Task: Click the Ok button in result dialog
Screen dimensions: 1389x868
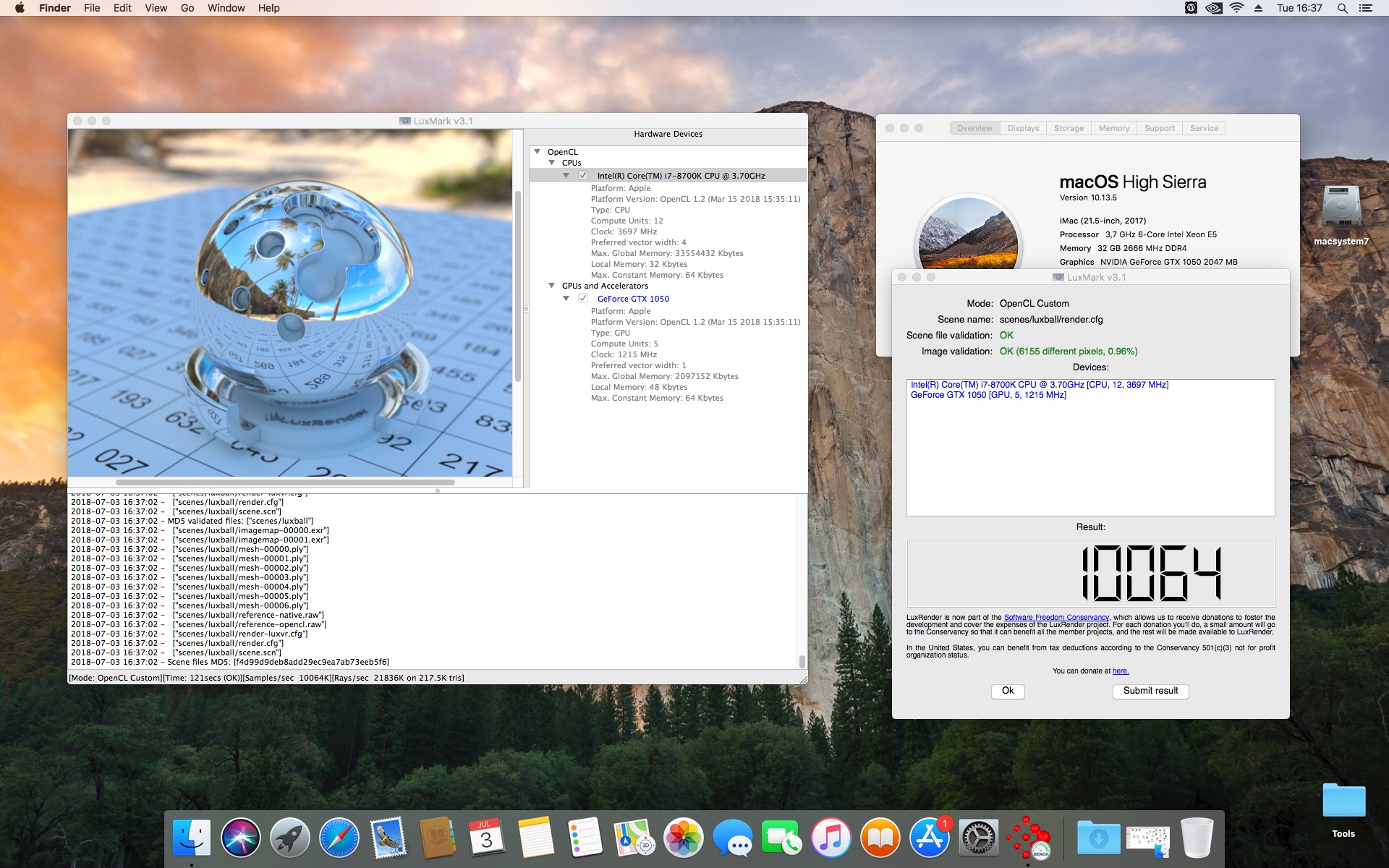Action: (1007, 691)
